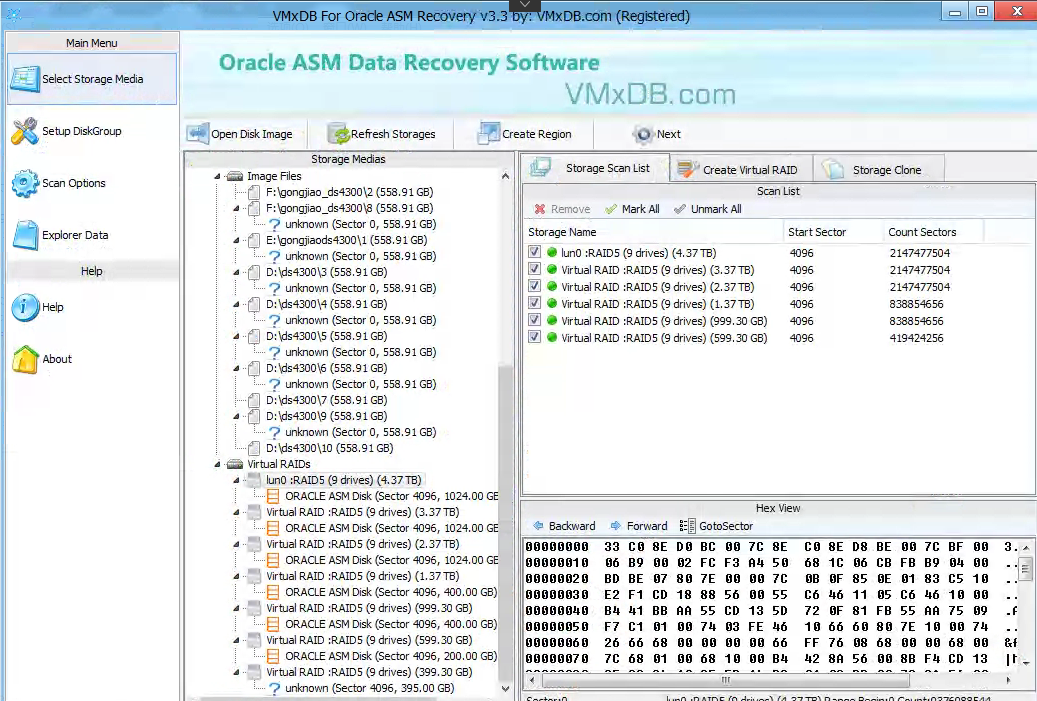Click the Backward arrow in Hex View
Screen dimensions: 1037x701
(x=538, y=526)
